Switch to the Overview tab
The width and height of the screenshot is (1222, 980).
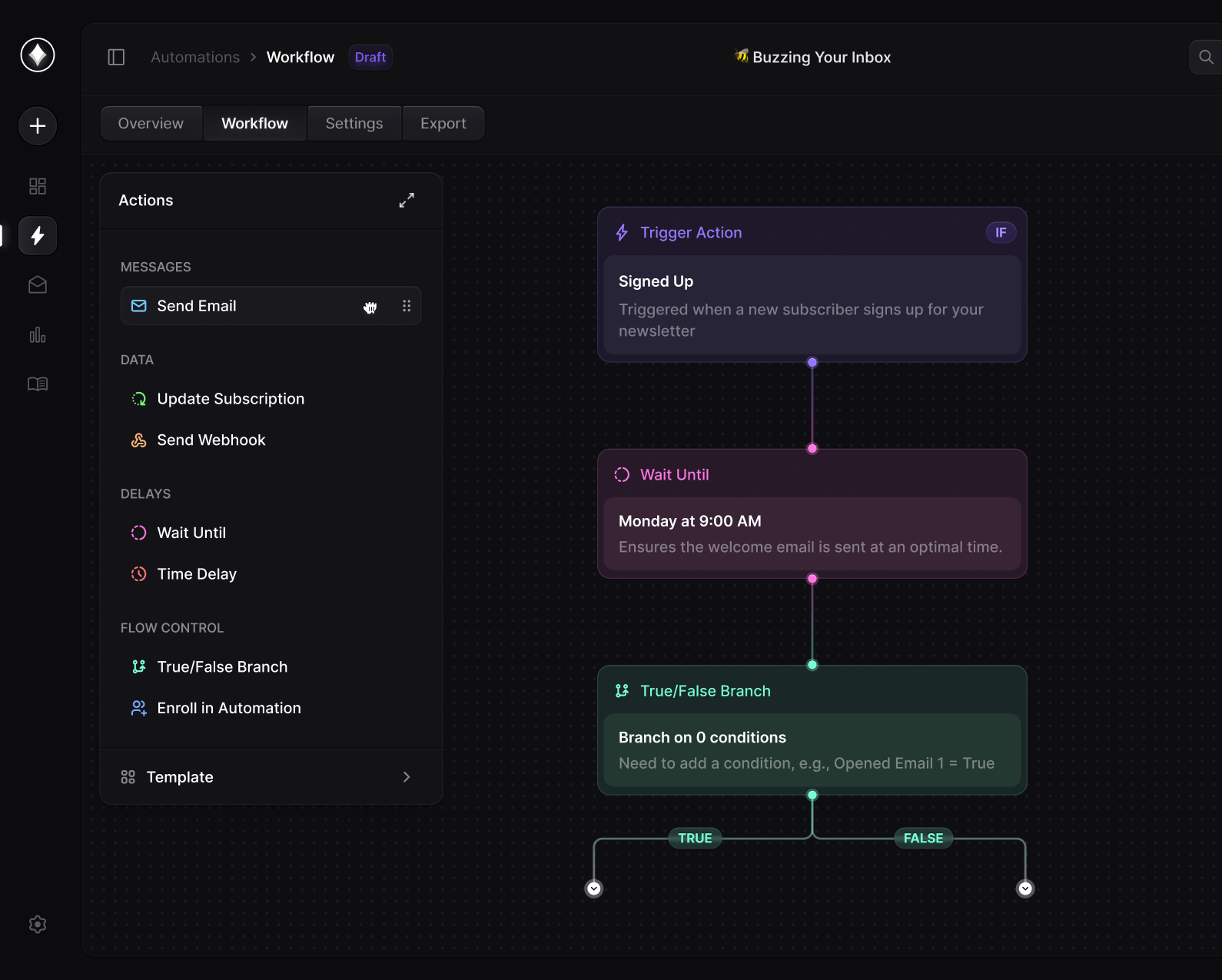[x=151, y=124]
